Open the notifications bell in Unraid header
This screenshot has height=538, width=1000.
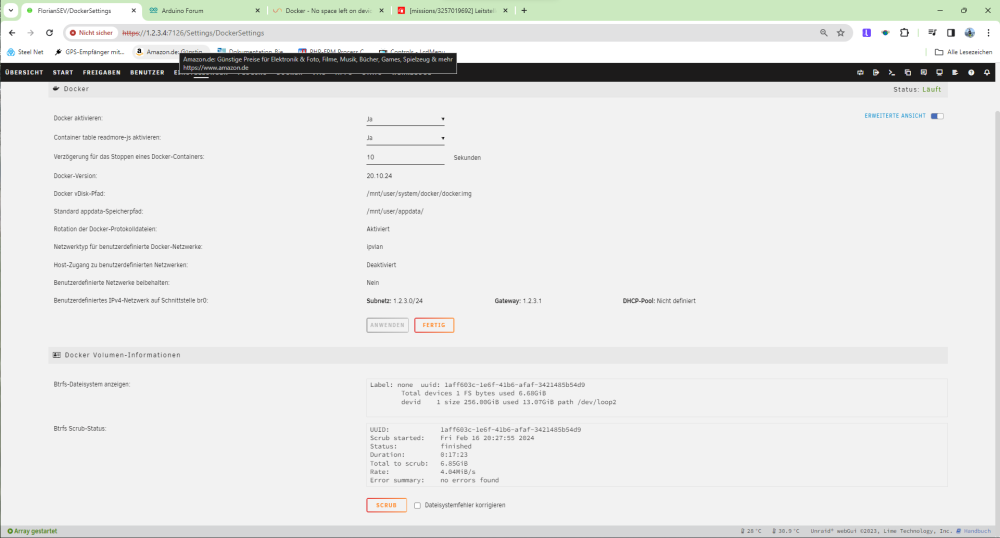coord(987,73)
